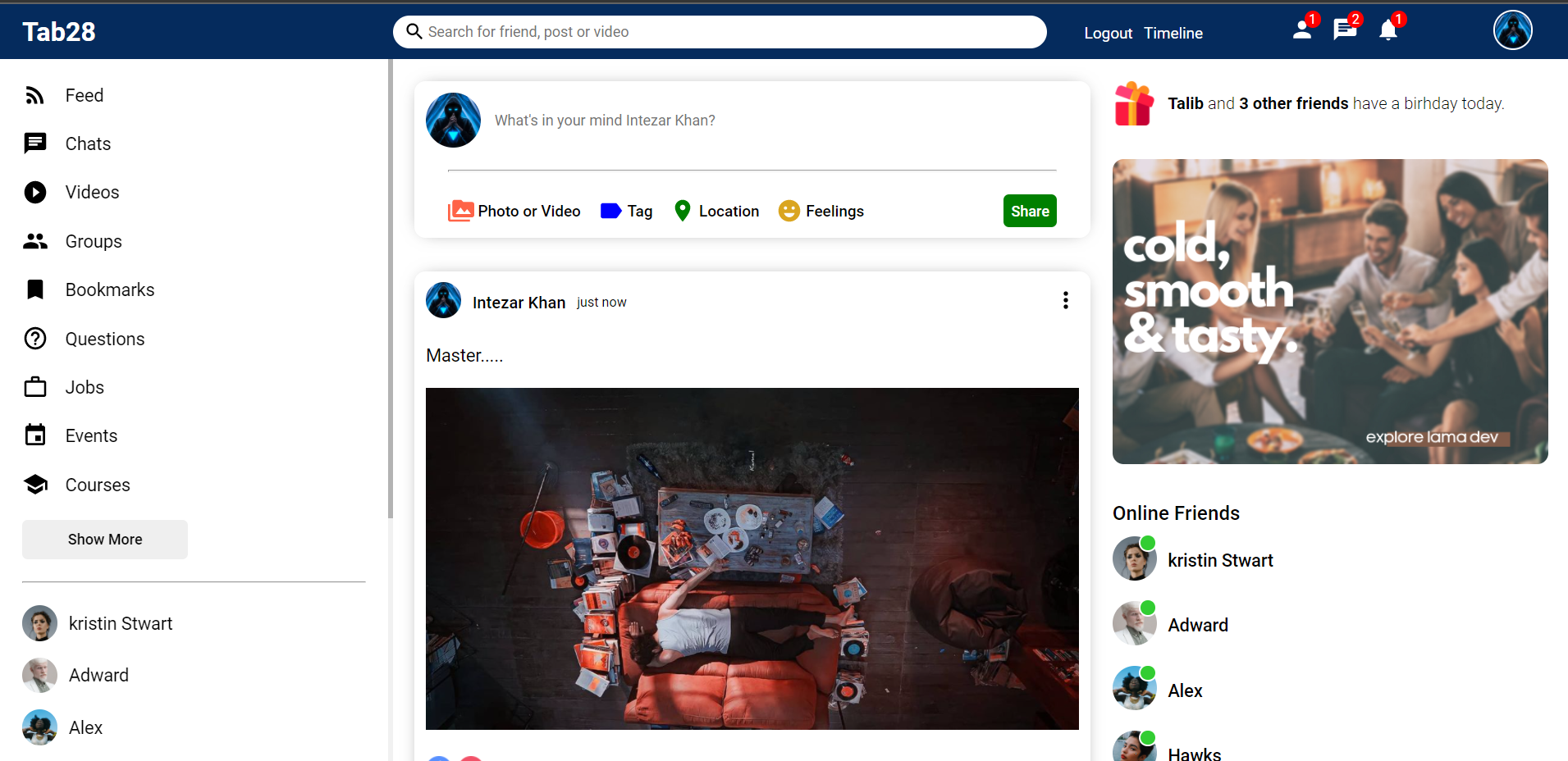Share your new post
Screen dimensions: 1568x761
tap(1030, 211)
